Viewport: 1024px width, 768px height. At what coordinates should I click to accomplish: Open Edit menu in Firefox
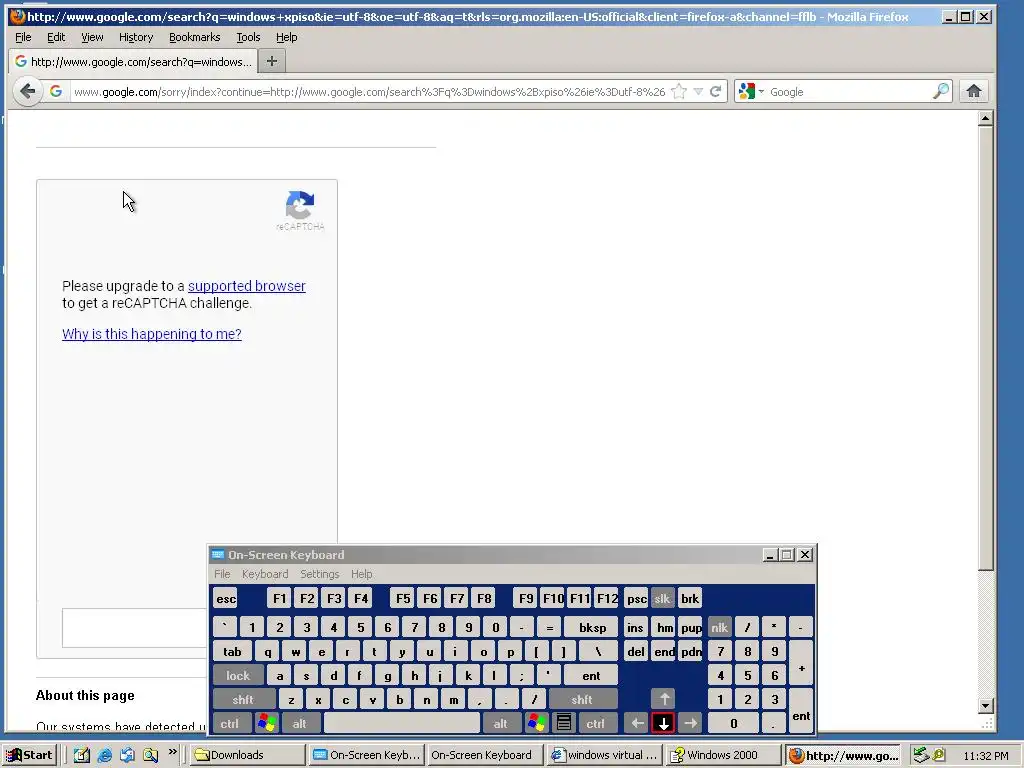tap(56, 37)
